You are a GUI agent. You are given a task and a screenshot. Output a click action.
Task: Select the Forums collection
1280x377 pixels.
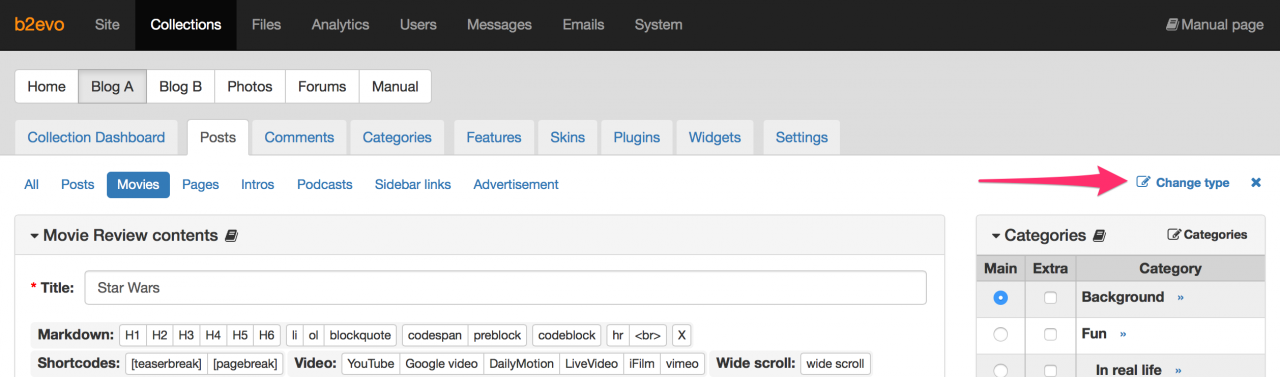tap(322, 86)
